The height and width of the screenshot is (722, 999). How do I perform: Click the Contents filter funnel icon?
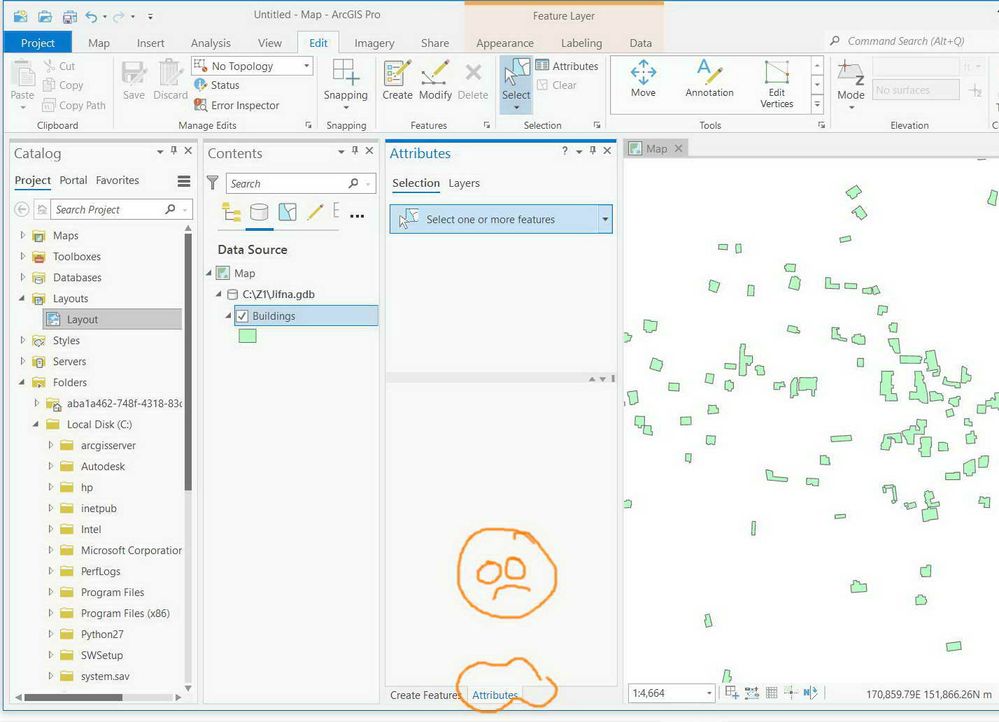(213, 183)
